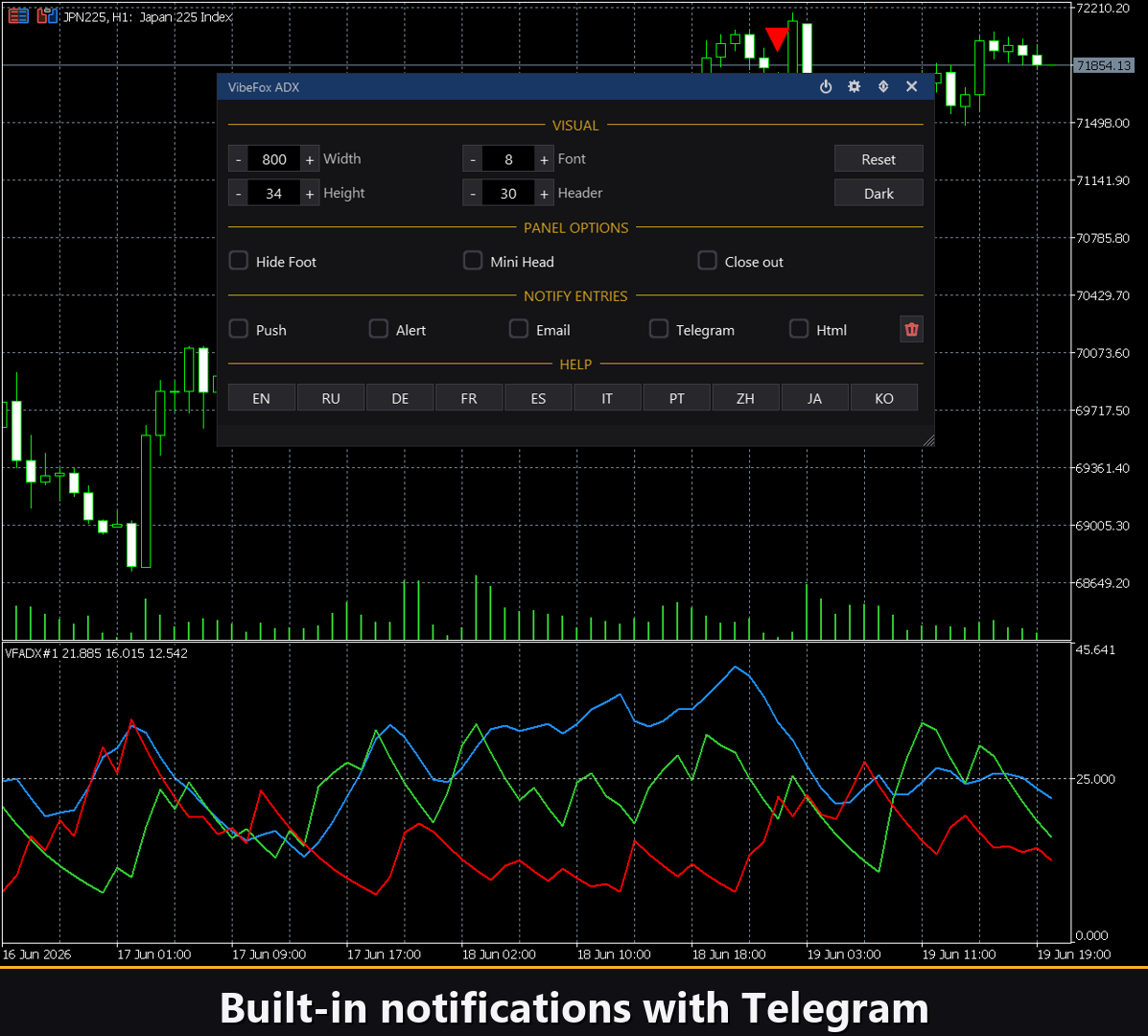1148x1036 pixels.
Task: Click the resize grip at panel bottom corner
Action: [x=927, y=439]
